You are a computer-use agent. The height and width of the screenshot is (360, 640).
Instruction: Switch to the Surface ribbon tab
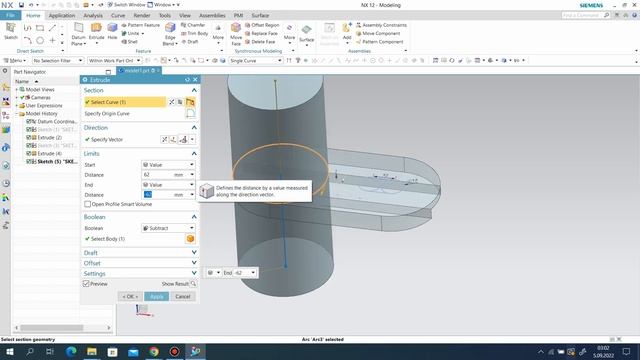point(260,16)
